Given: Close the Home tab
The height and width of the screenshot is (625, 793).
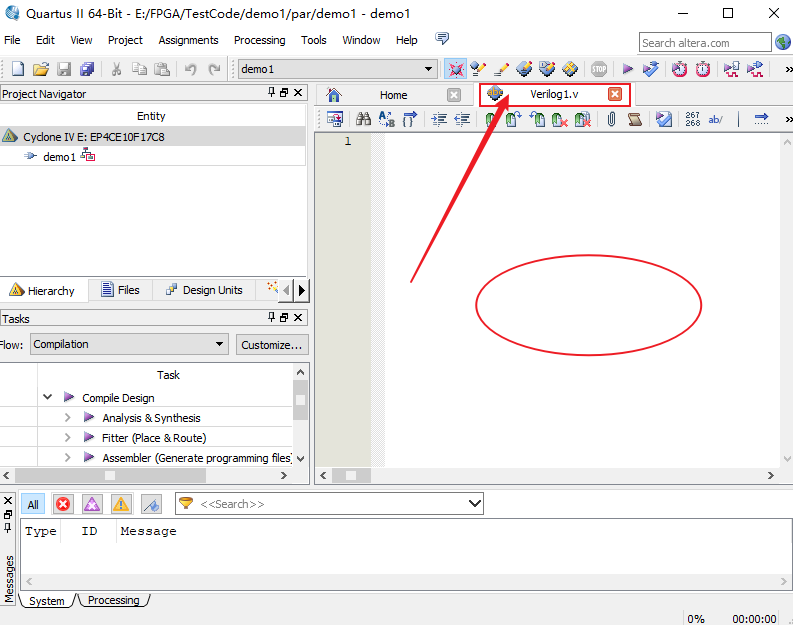Looking at the screenshot, I should click(454, 95).
